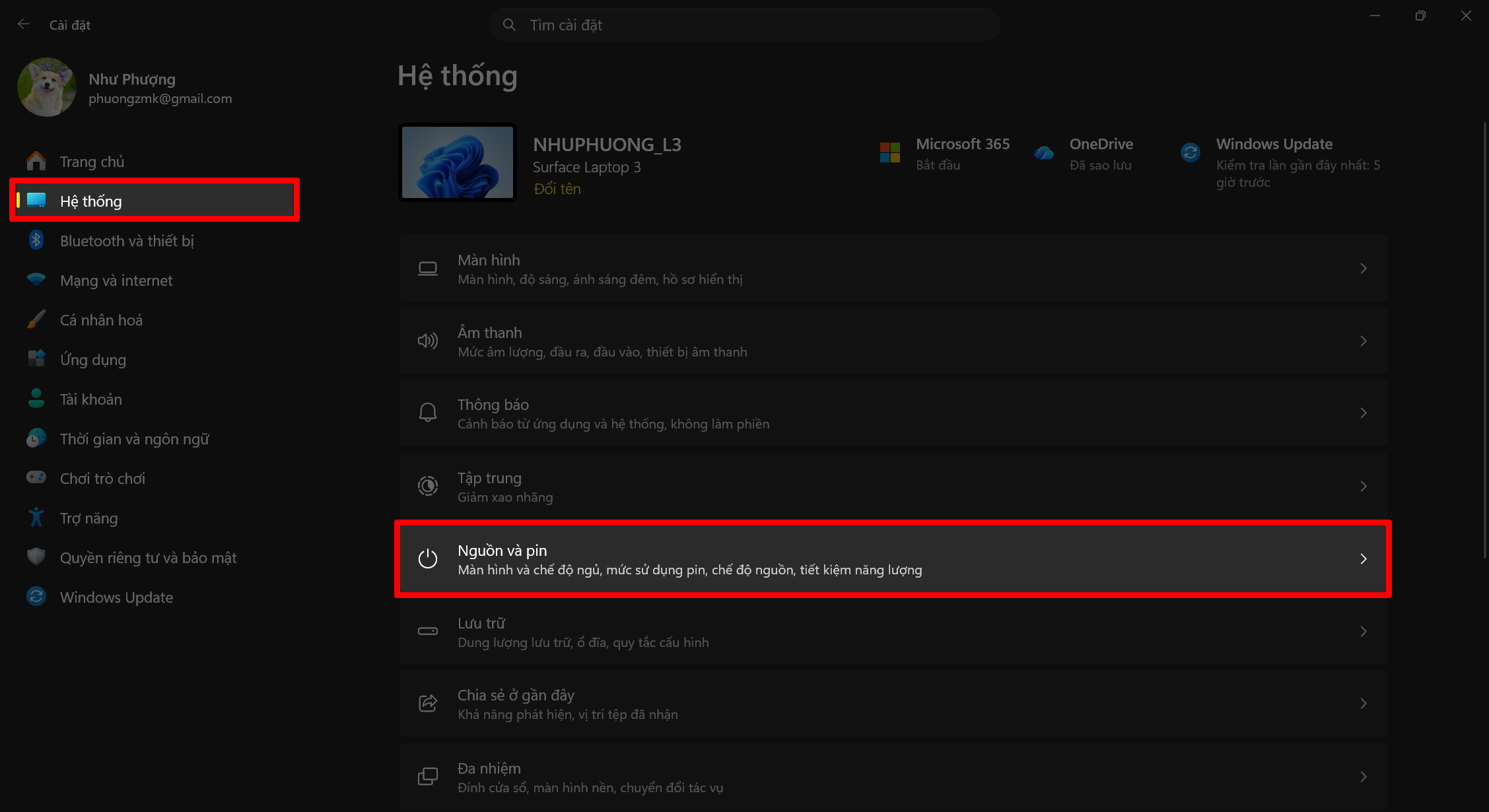Image resolution: width=1489 pixels, height=812 pixels.
Task: Click the Đổi tên link
Action: pos(557,188)
